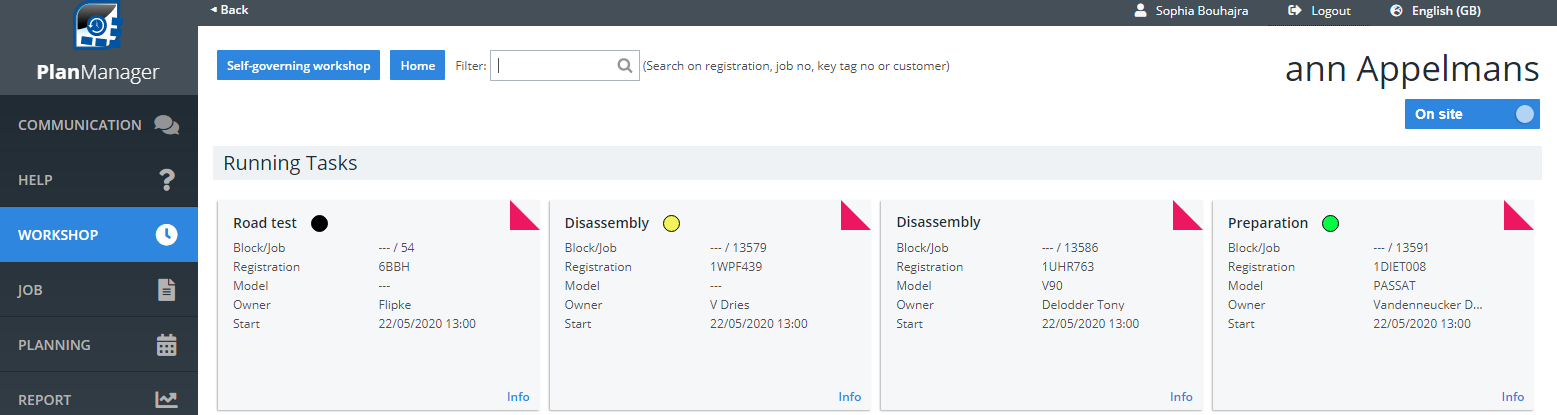The width and height of the screenshot is (1557, 415).
Task: Open Info on the 1UHR763 card
Action: pyautogui.click(x=1181, y=397)
